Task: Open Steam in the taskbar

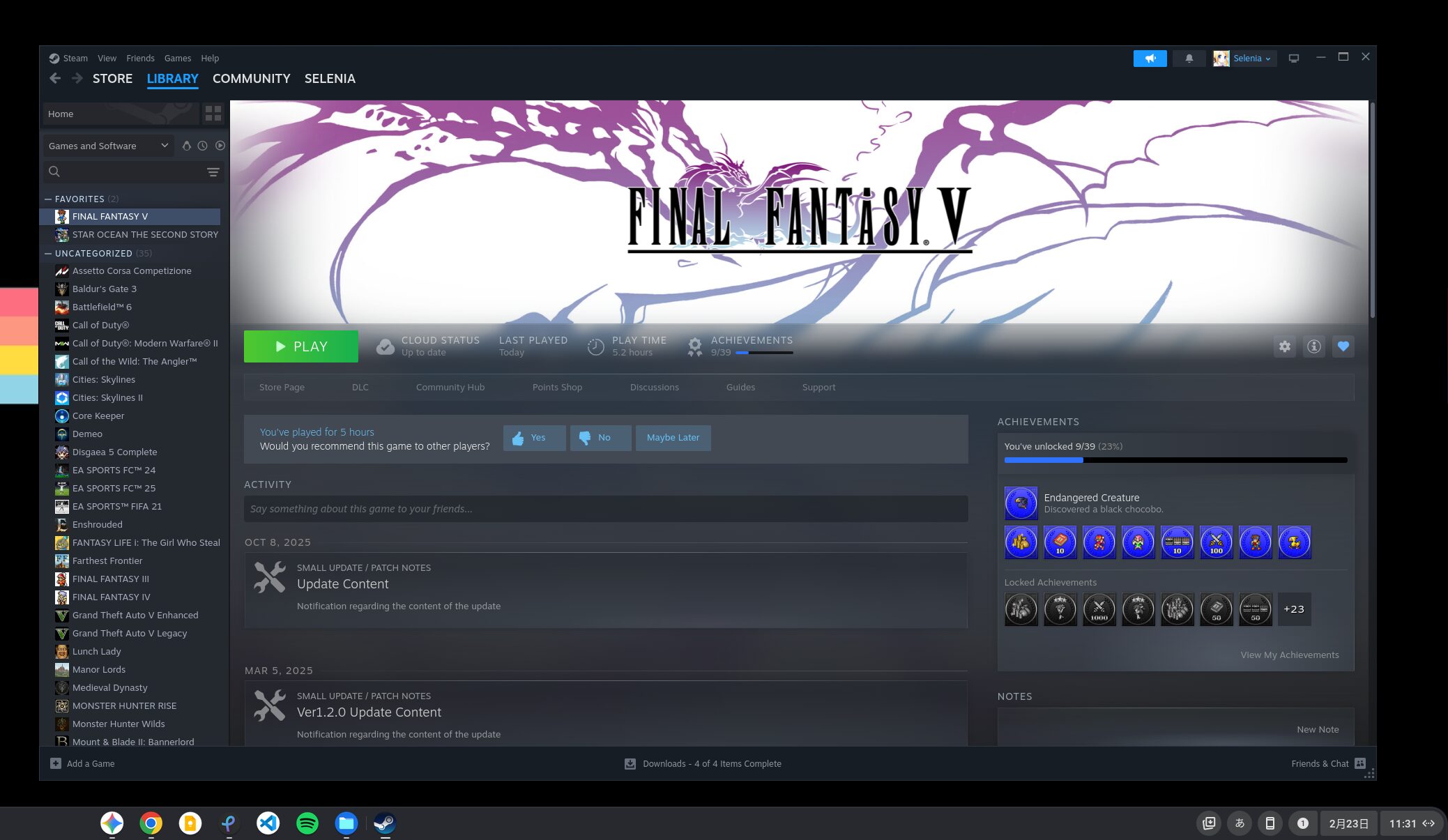Action: pyautogui.click(x=384, y=823)
